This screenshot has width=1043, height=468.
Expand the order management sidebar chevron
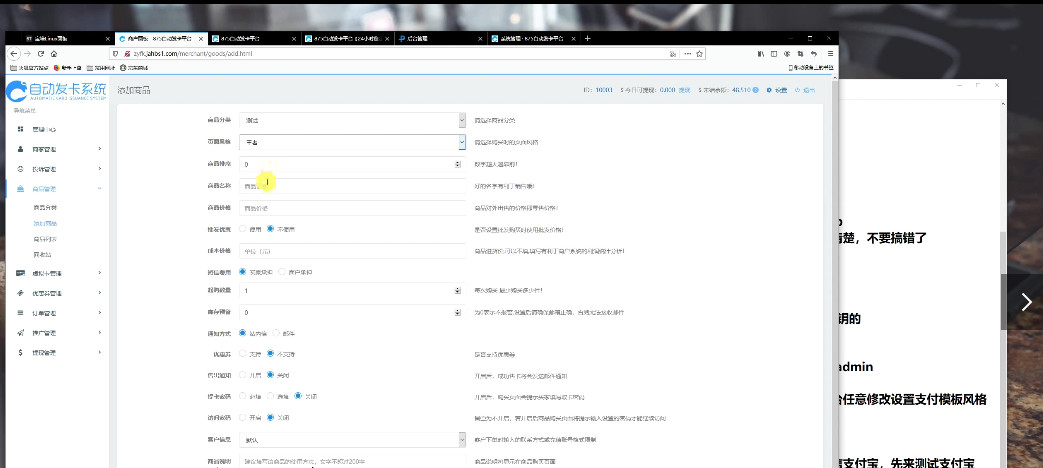[x=100, y=312]
